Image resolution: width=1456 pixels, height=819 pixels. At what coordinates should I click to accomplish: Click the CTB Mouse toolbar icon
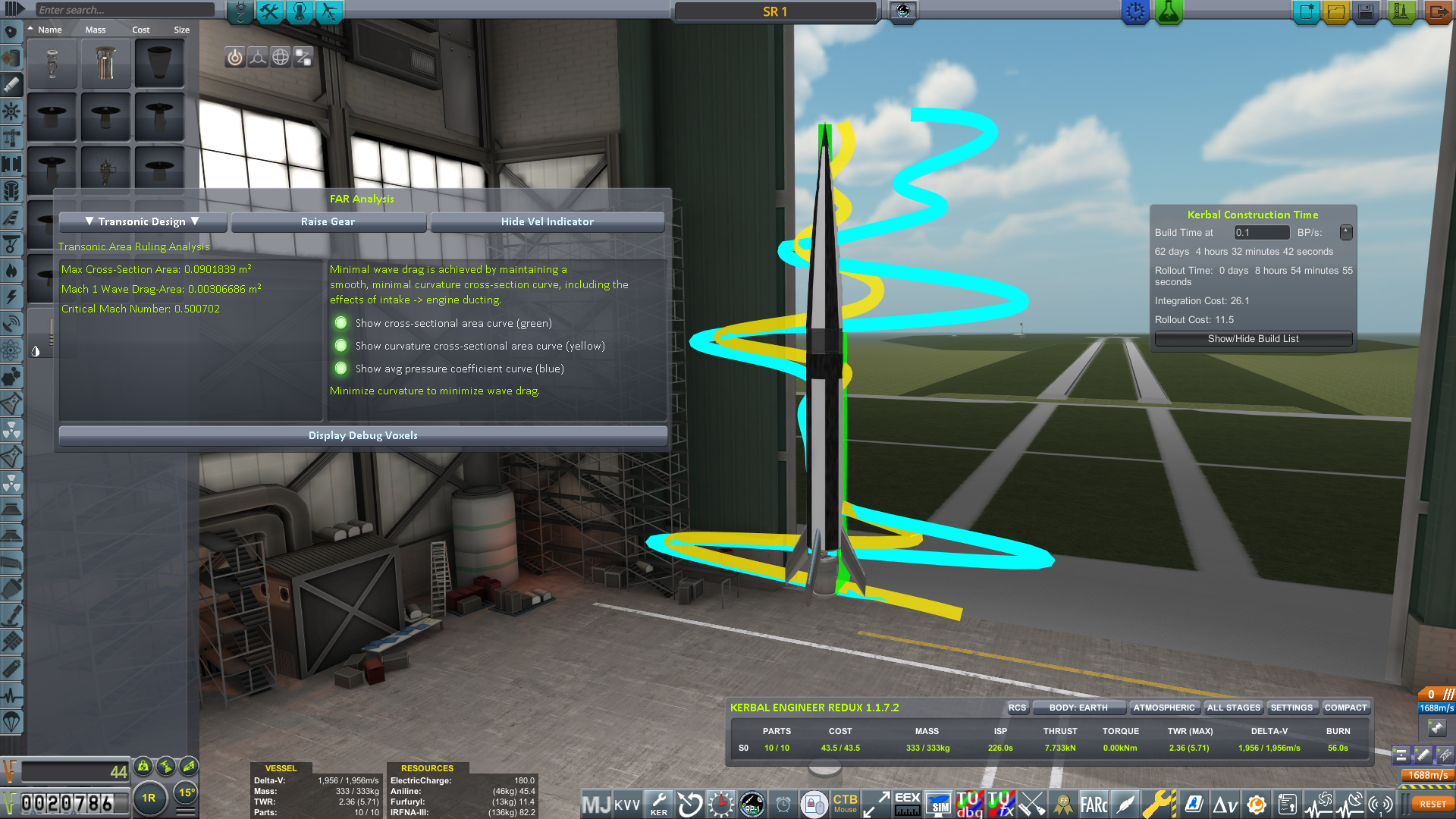tap(845, 804)
